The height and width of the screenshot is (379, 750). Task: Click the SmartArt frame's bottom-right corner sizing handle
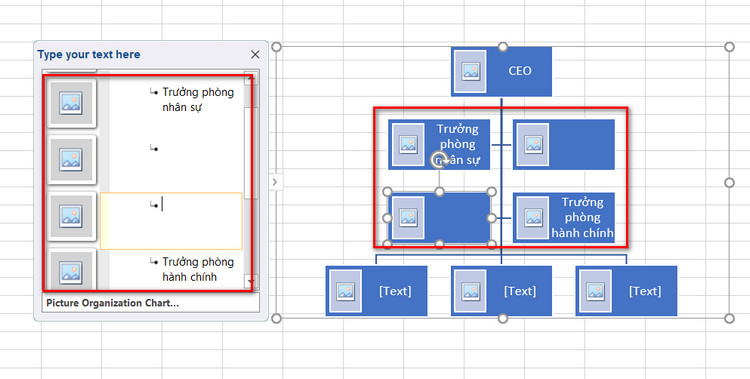click(x=729, y=318)
